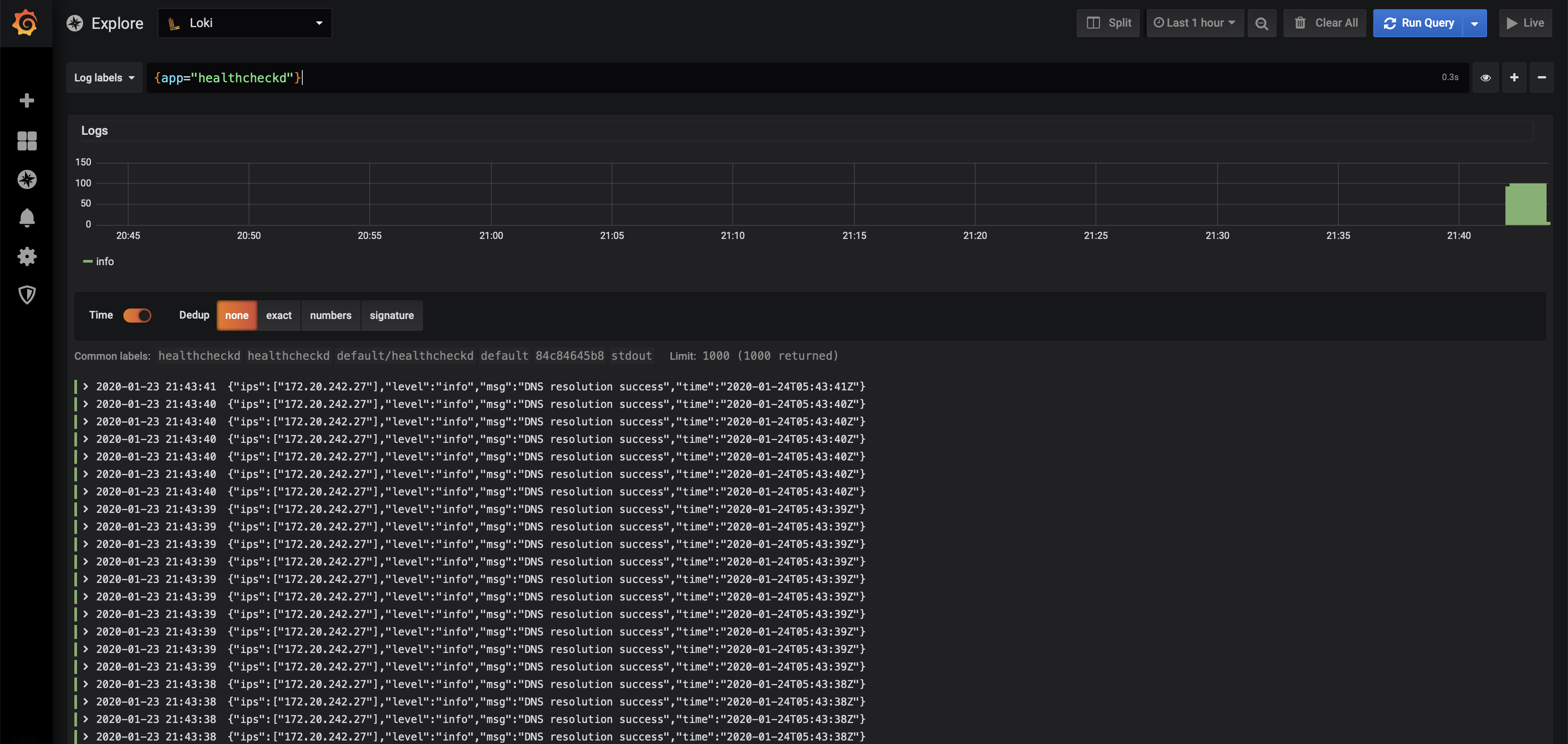The height and width of the screenshot is (744, 1568).
Task: Select dedup option numbers
Action: click(330, 316)
